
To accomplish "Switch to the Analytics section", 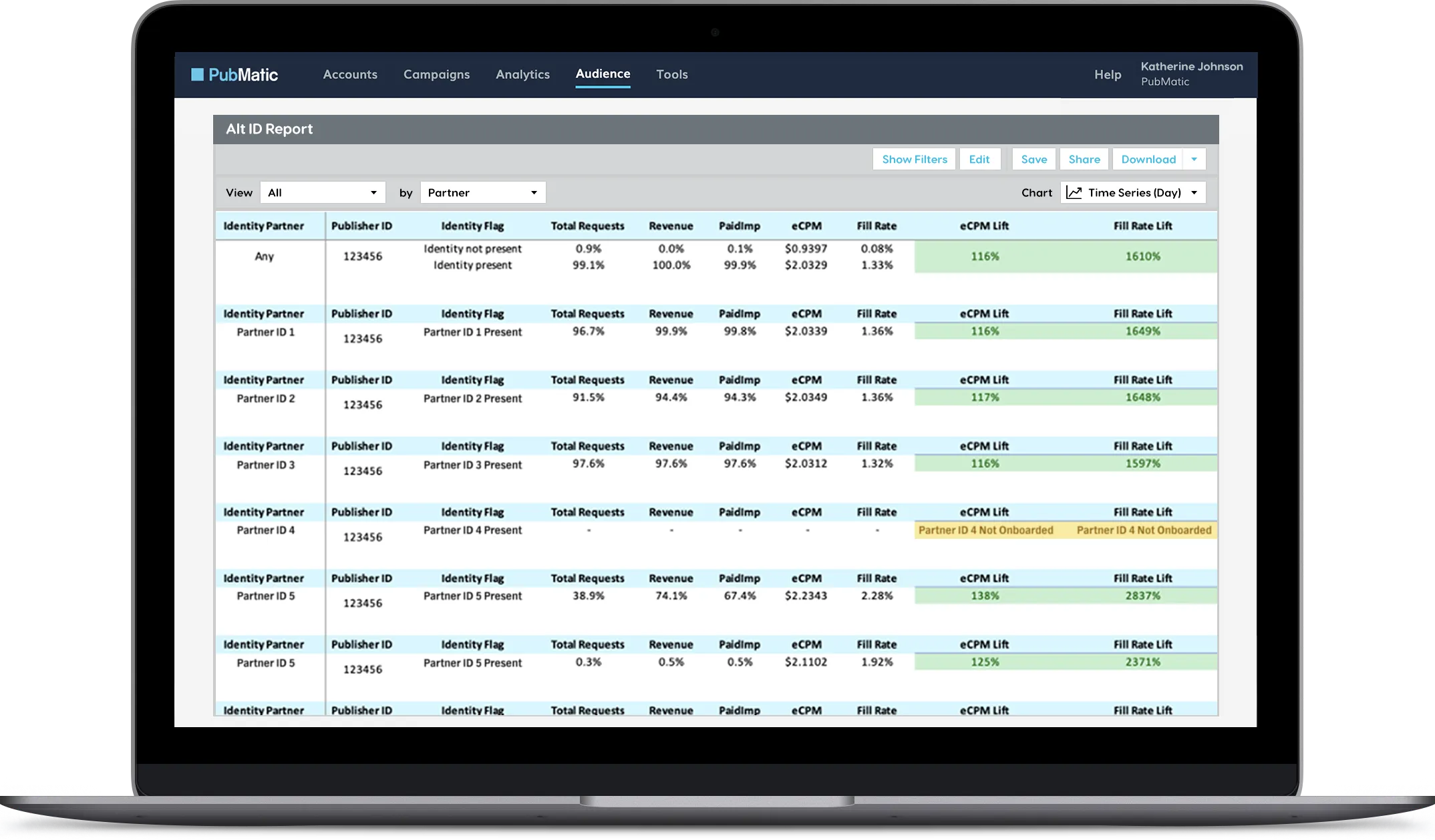I will coord(522,74).
